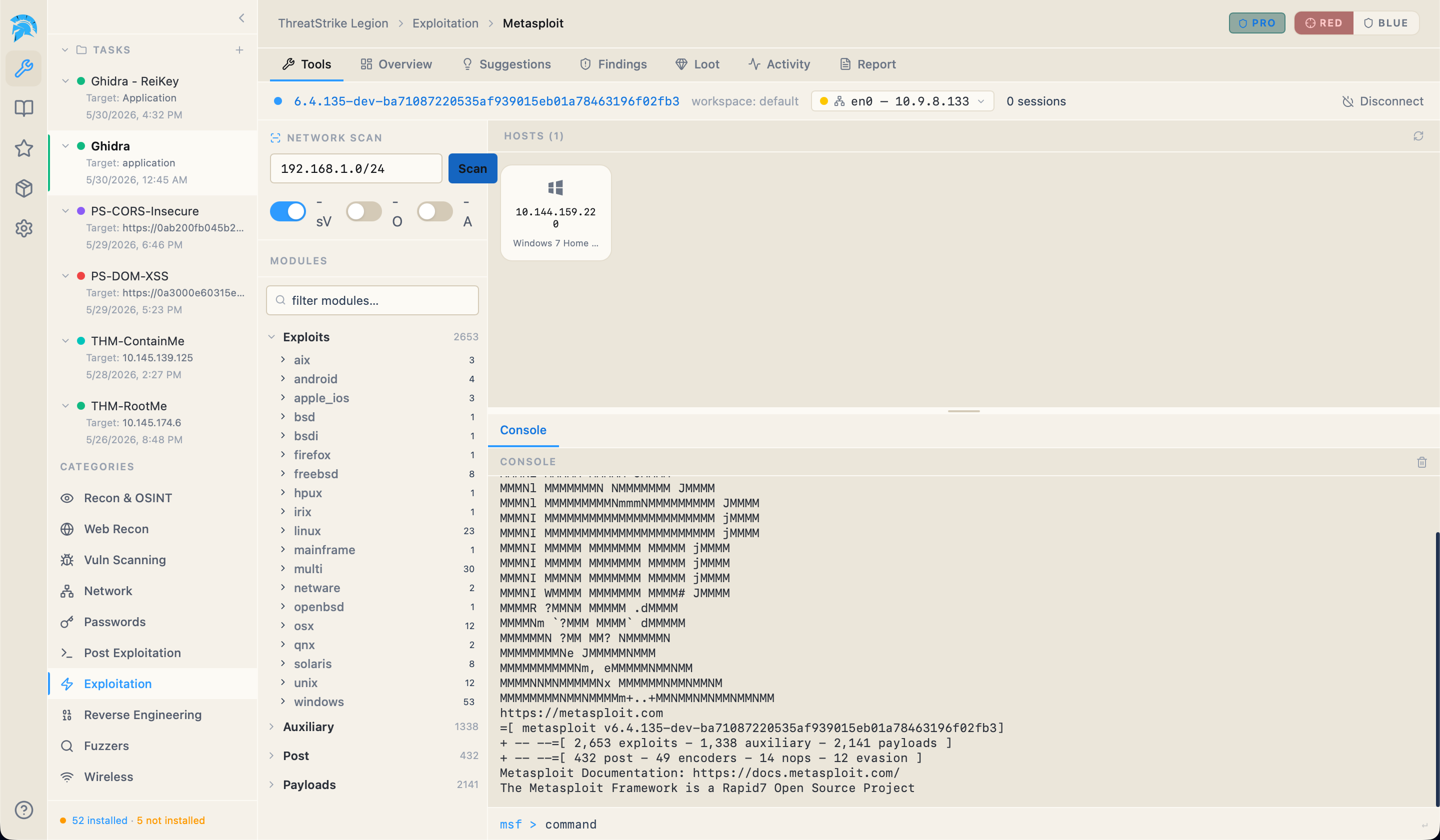
Task: Switch to the Tools tab
Action: coord(307,64)
